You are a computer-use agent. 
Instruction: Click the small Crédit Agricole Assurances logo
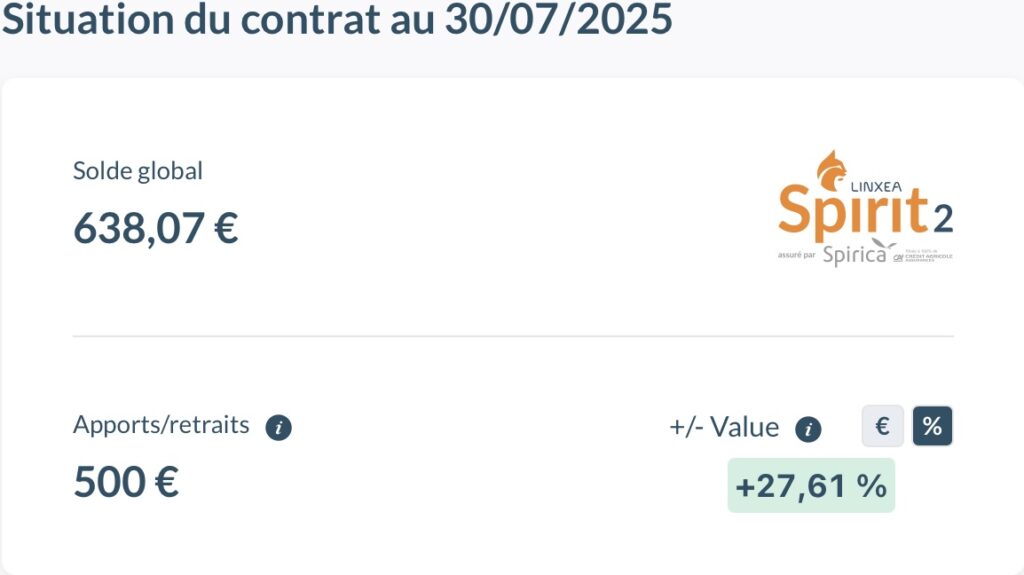(923, 256)
